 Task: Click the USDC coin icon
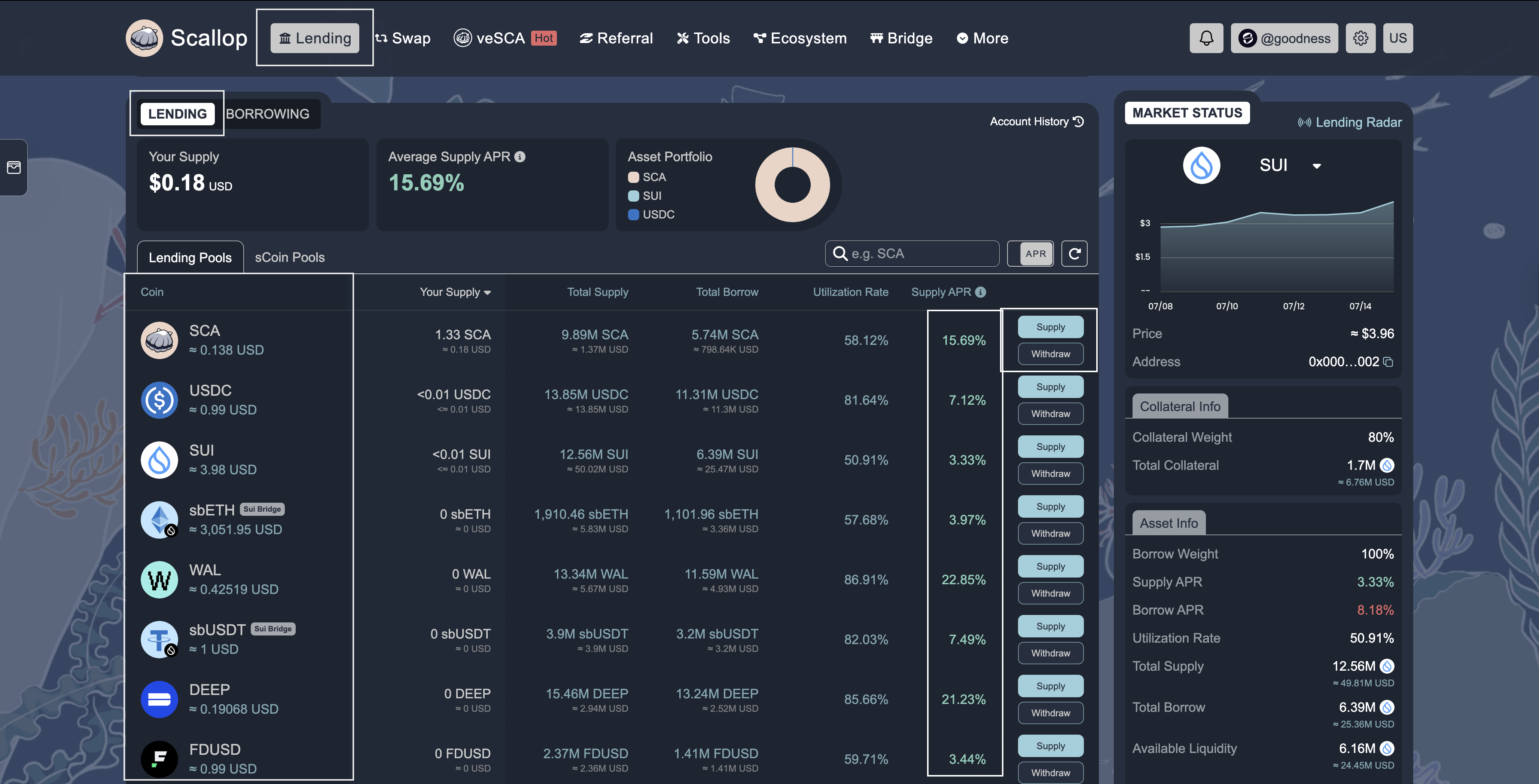(159, 399)
